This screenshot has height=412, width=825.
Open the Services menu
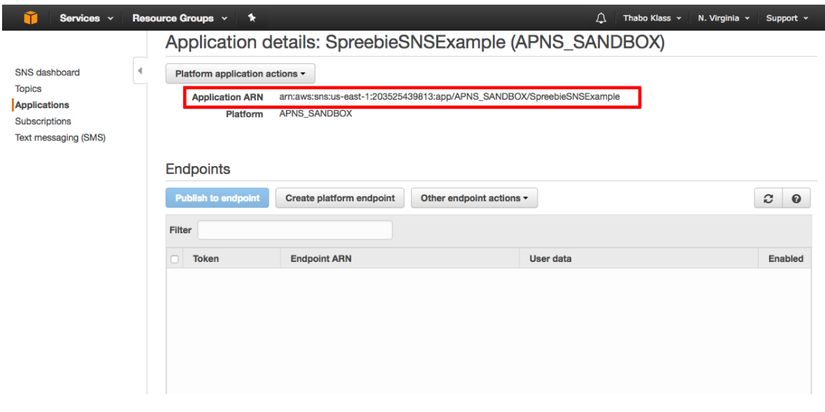click(86, 18)
